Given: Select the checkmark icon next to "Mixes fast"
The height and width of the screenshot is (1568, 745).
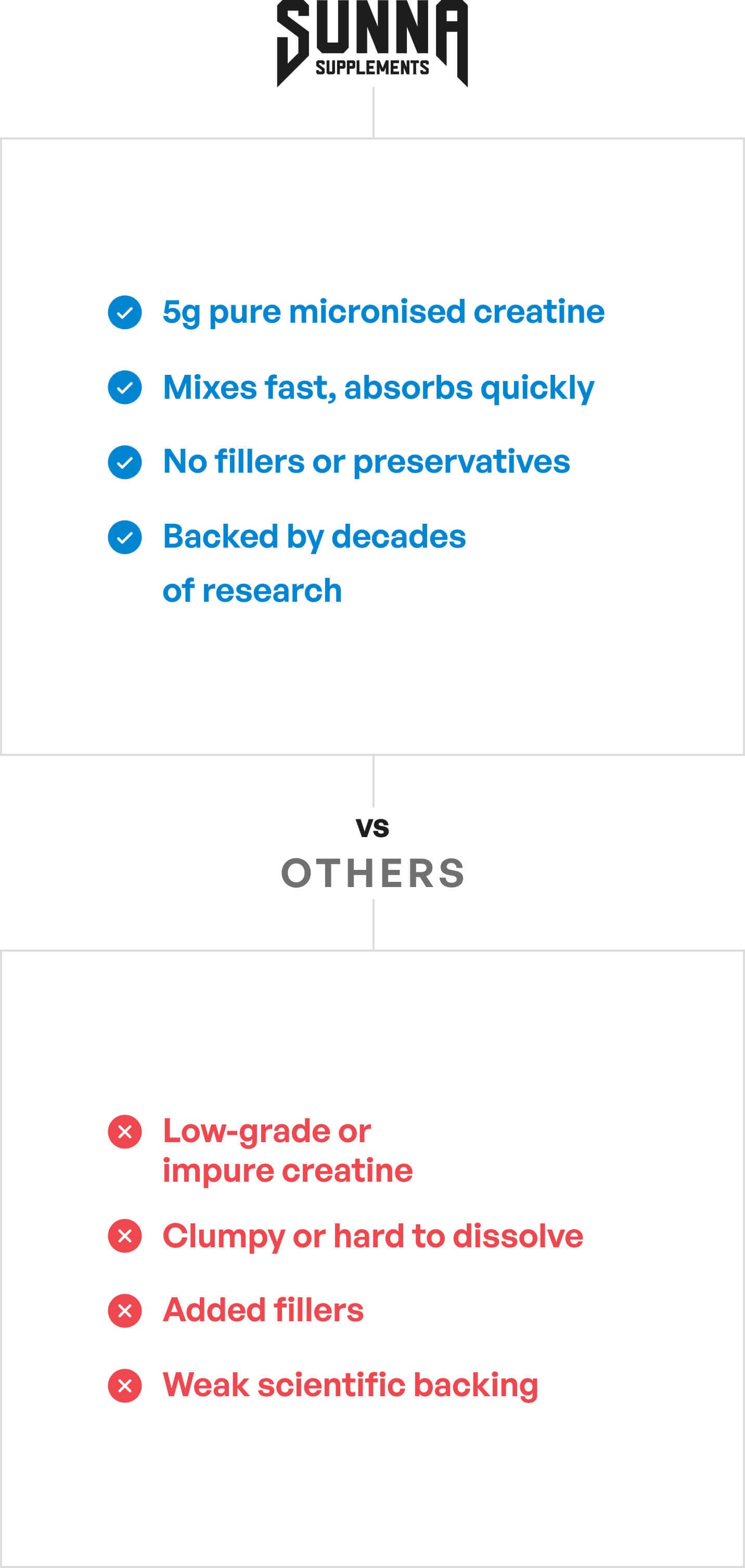Looking at the screenshot, I should tap(125, 387).
